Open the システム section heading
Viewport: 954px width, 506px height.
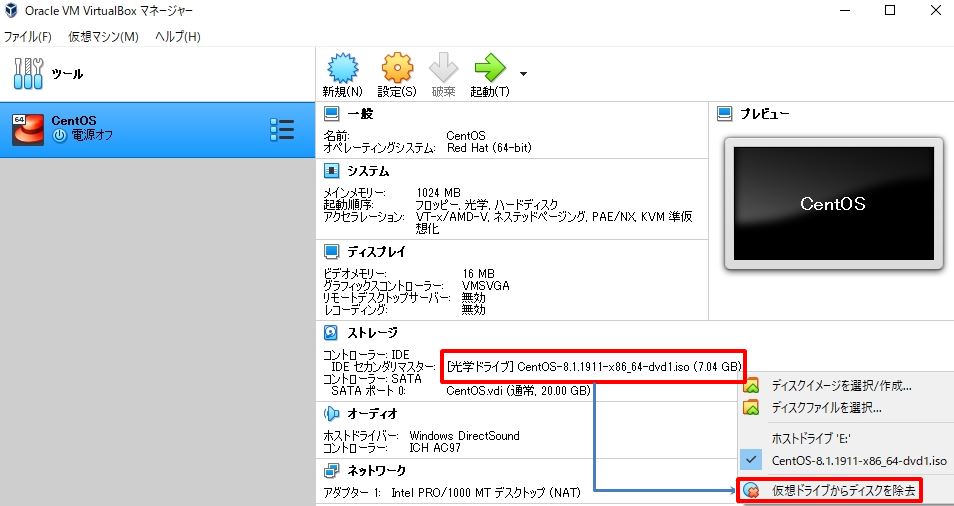tap(368, 171)
